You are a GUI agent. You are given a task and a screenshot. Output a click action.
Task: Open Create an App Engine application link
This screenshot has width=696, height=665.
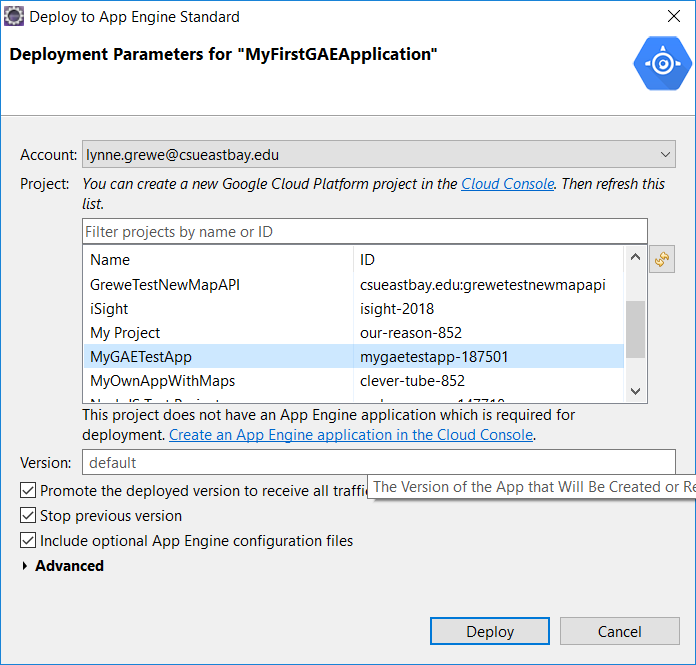(351, 435)
